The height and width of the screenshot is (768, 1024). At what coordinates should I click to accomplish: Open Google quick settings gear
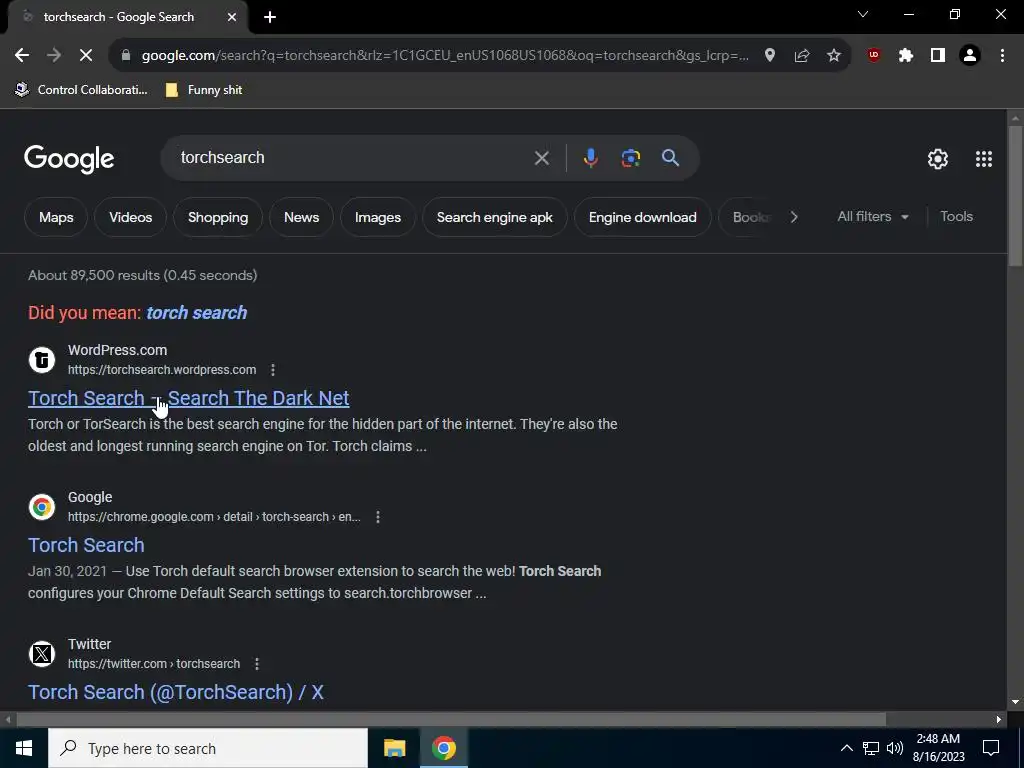coord(938,159)
